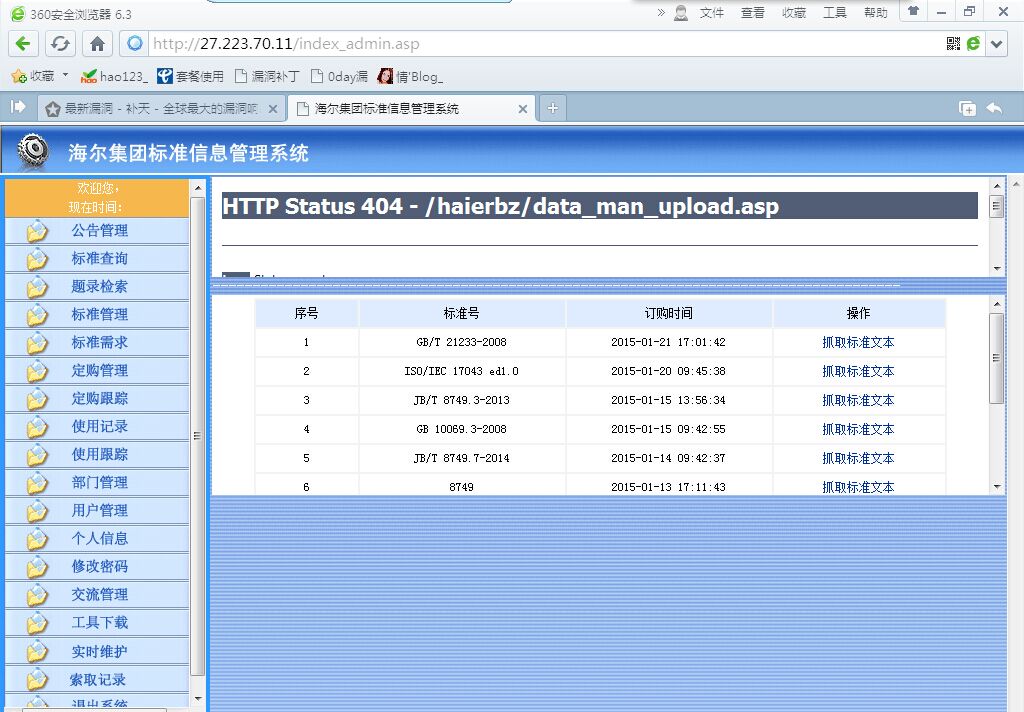
Task: Select the 订购时间 column header
Action: [668, 314]
